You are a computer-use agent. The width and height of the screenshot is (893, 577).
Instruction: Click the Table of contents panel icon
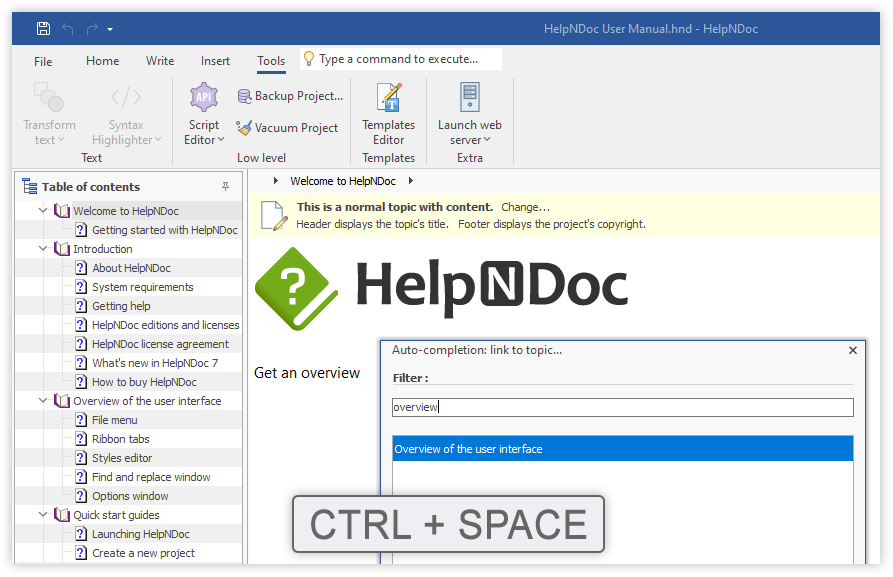point(30,186)
